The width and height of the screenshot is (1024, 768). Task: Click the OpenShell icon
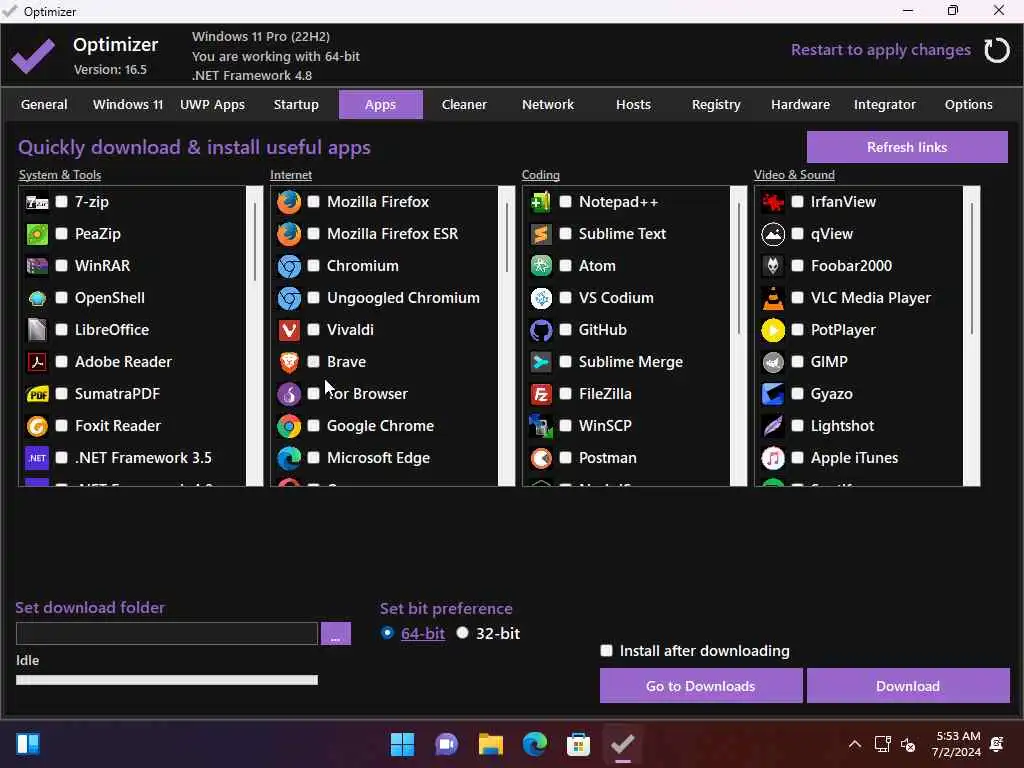37,298
